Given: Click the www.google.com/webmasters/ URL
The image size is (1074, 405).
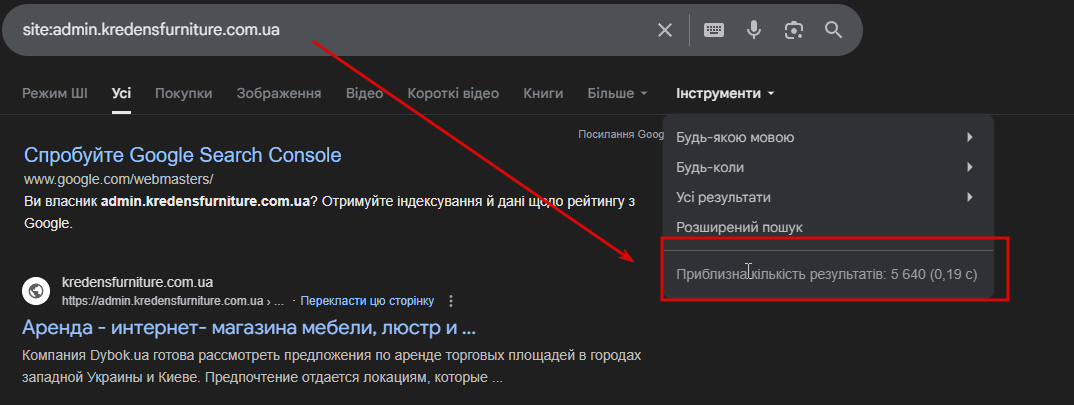Looking at the screenshot, I should click(118, 180).
